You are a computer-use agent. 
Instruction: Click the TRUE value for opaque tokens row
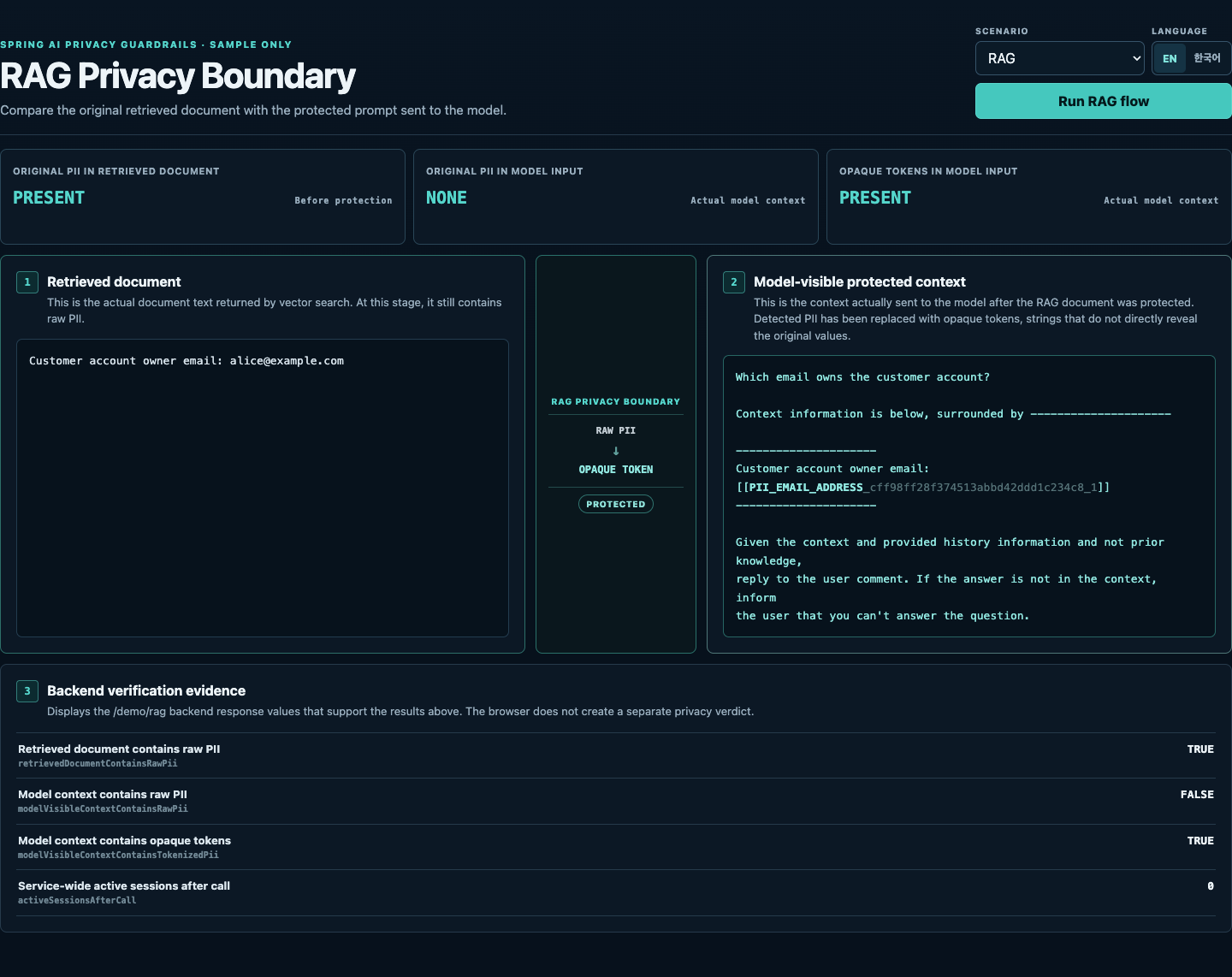click(1200, 841)
